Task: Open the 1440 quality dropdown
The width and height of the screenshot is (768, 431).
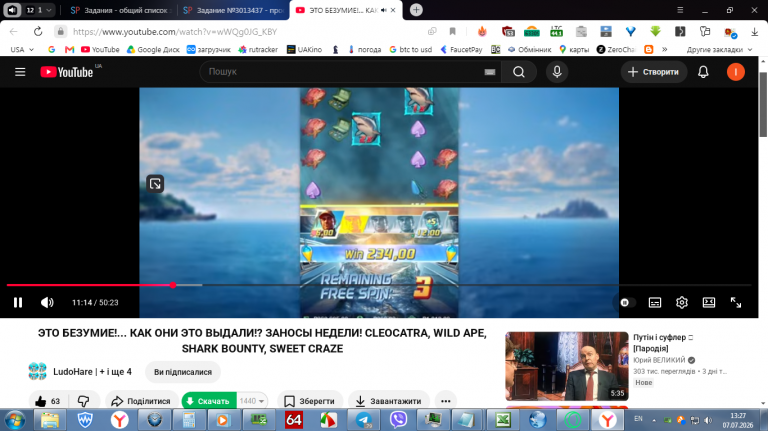Action: tap(252, 401)
